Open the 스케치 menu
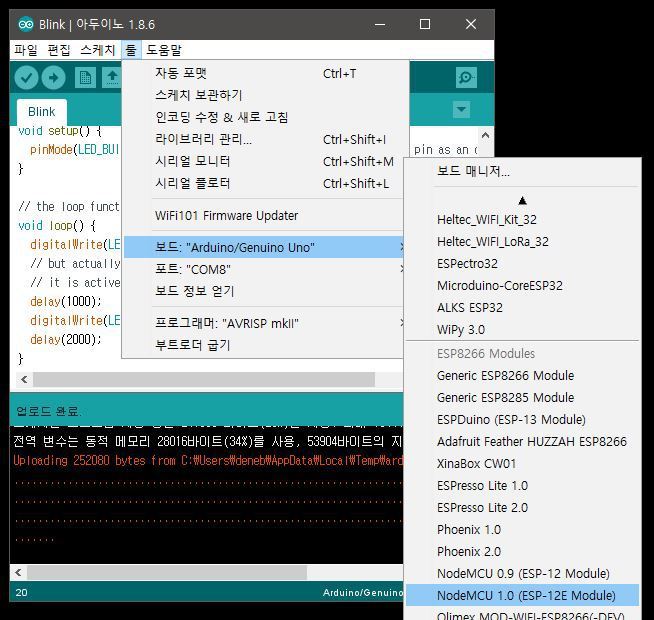 tap(98, 50)
